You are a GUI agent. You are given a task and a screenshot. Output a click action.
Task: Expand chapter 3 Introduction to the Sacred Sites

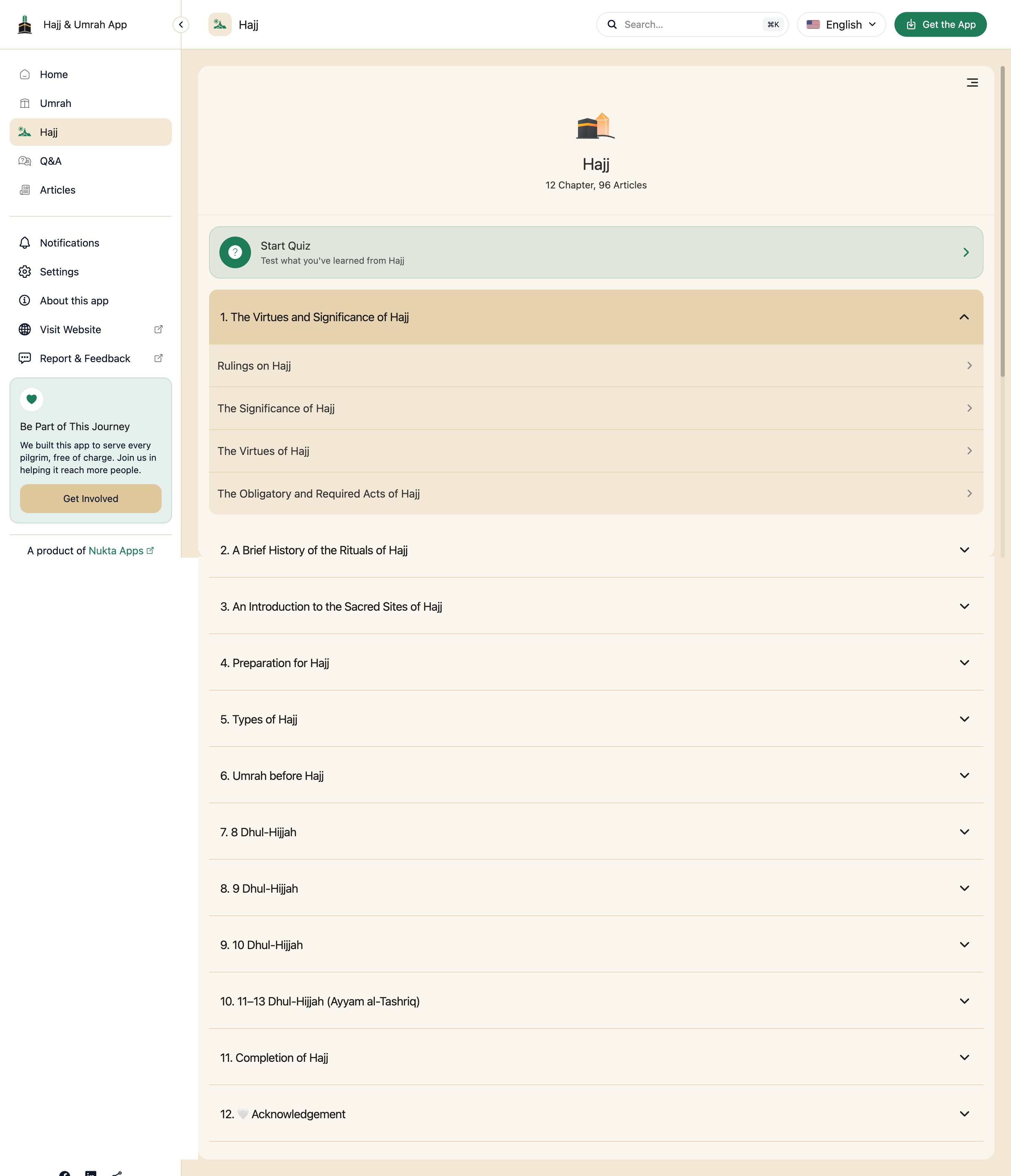596,606
